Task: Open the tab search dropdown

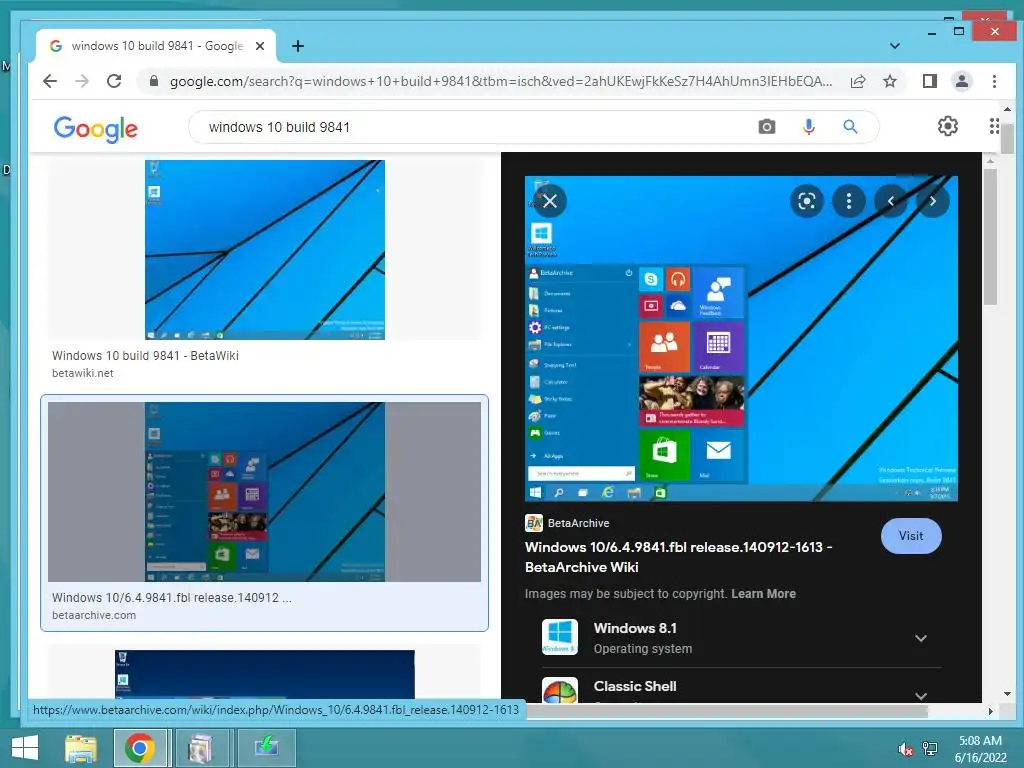Action: (x=895, y=46)
